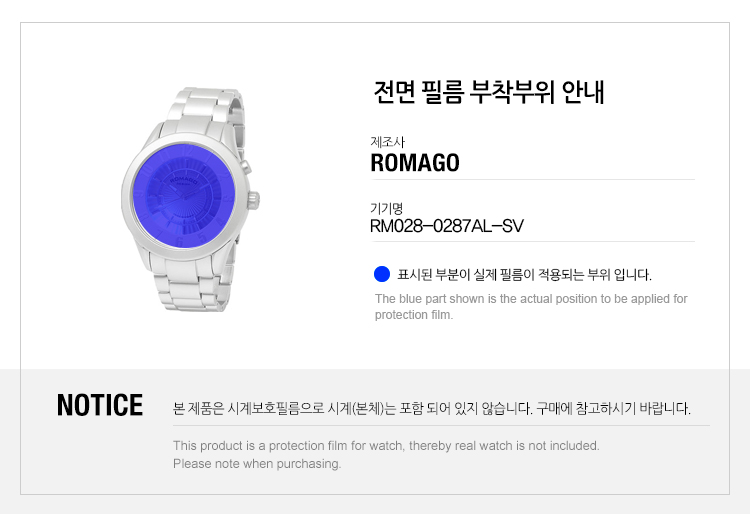750x514 pixels.
Task: Click the model name RM028-0287AL-SV
Action: tap(447, 226)
